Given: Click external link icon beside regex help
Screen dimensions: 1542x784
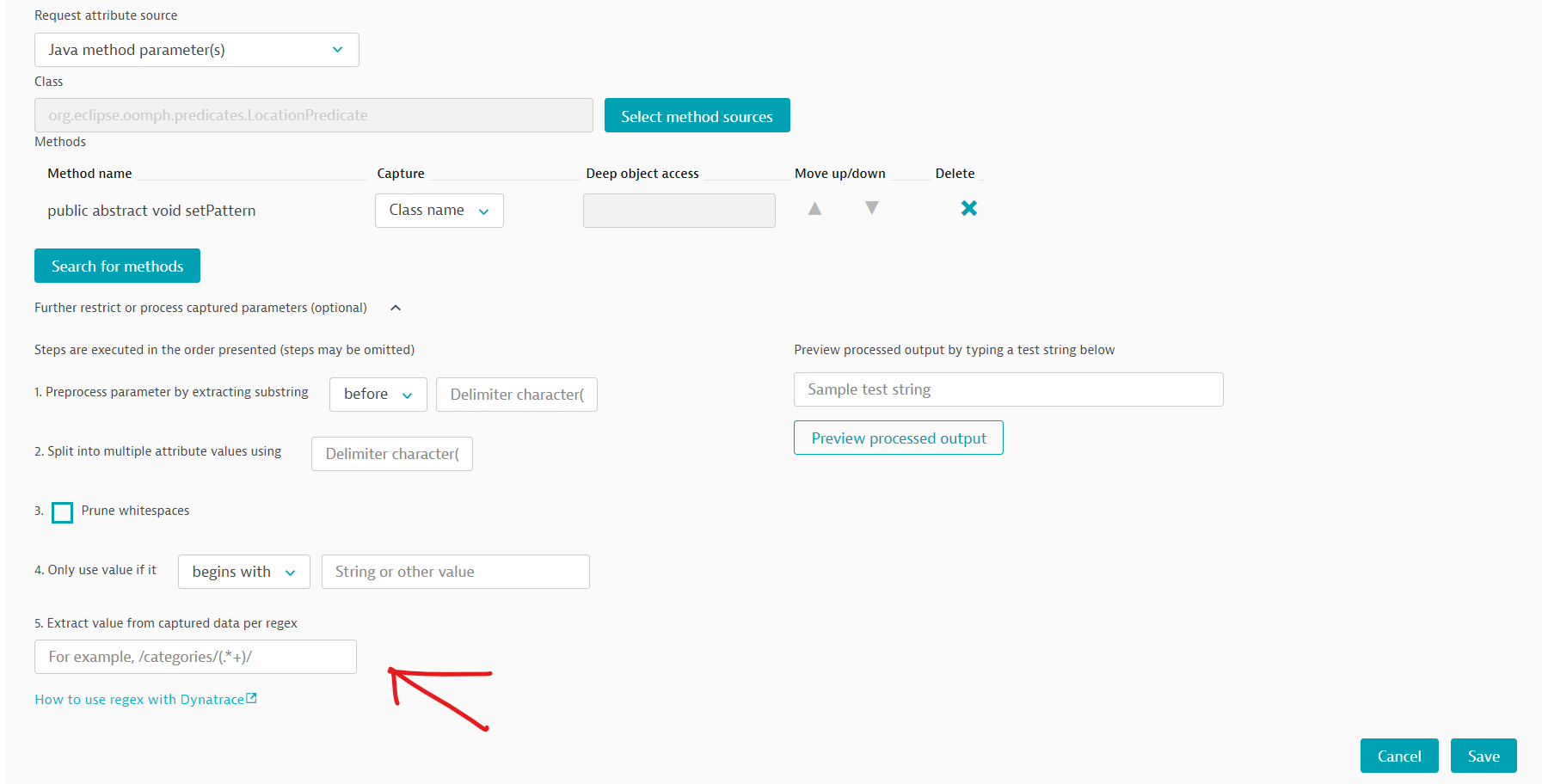Looking at the screenshot, I should (x=252, y=699).
